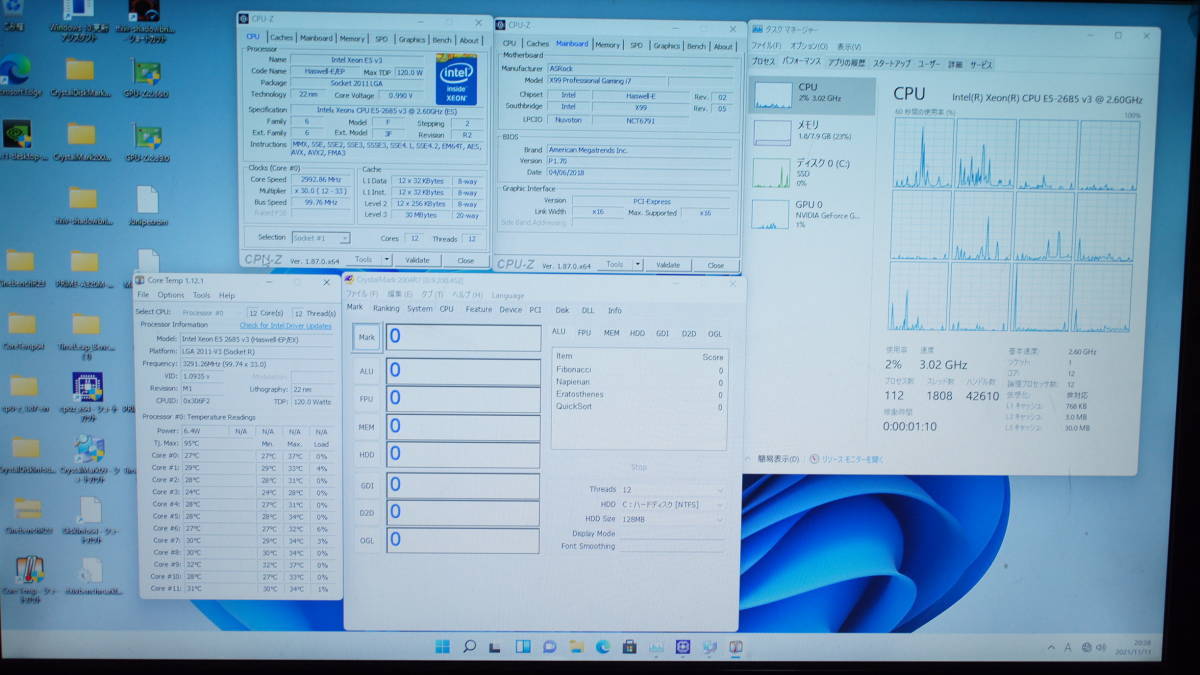This screenshot has width=1200, height=675.
Task: Run the OGL benchmark button in CrystalMark
Action: [367, 540]
